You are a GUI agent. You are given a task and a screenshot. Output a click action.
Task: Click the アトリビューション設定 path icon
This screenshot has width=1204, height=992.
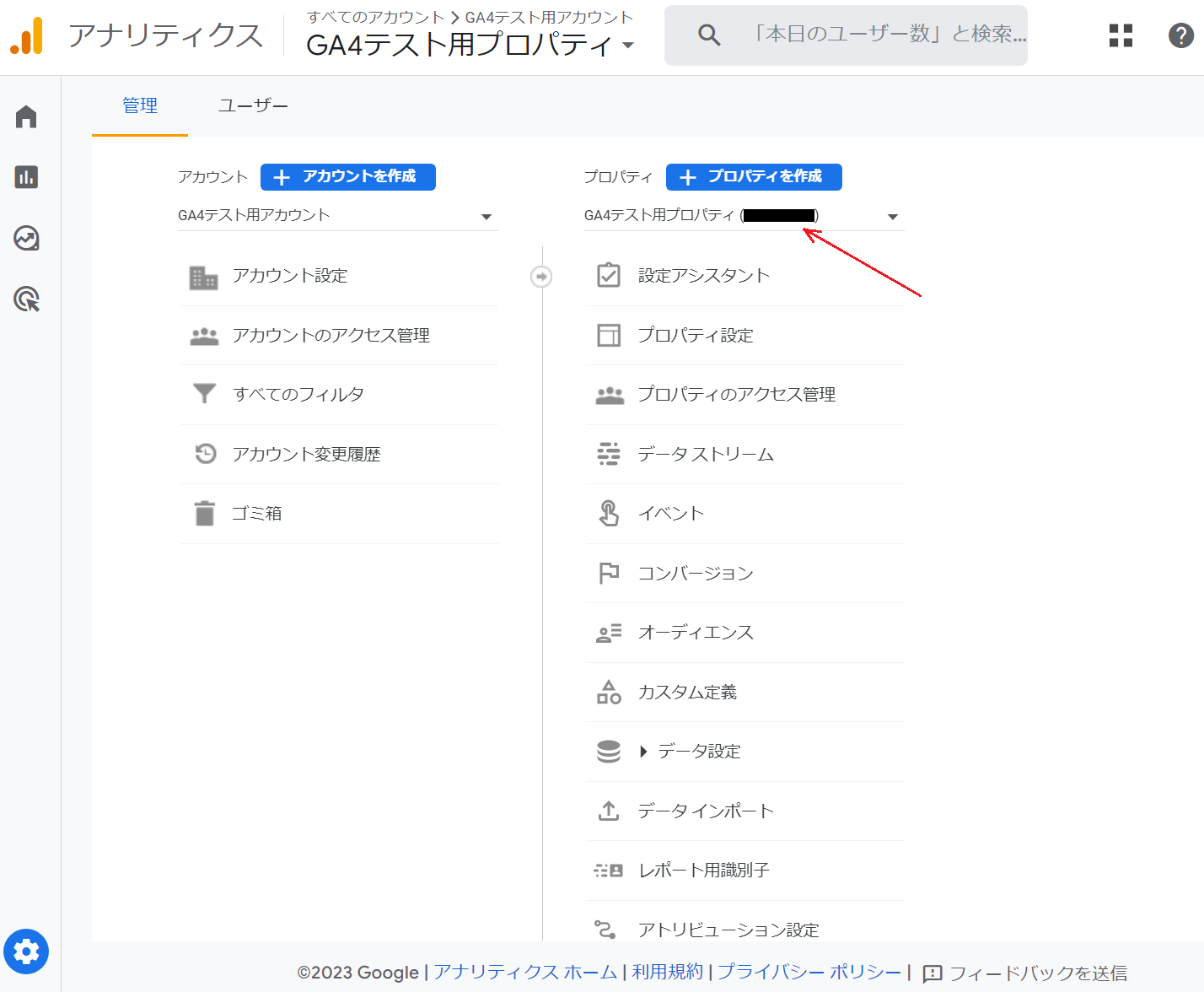tap(605, 930)
